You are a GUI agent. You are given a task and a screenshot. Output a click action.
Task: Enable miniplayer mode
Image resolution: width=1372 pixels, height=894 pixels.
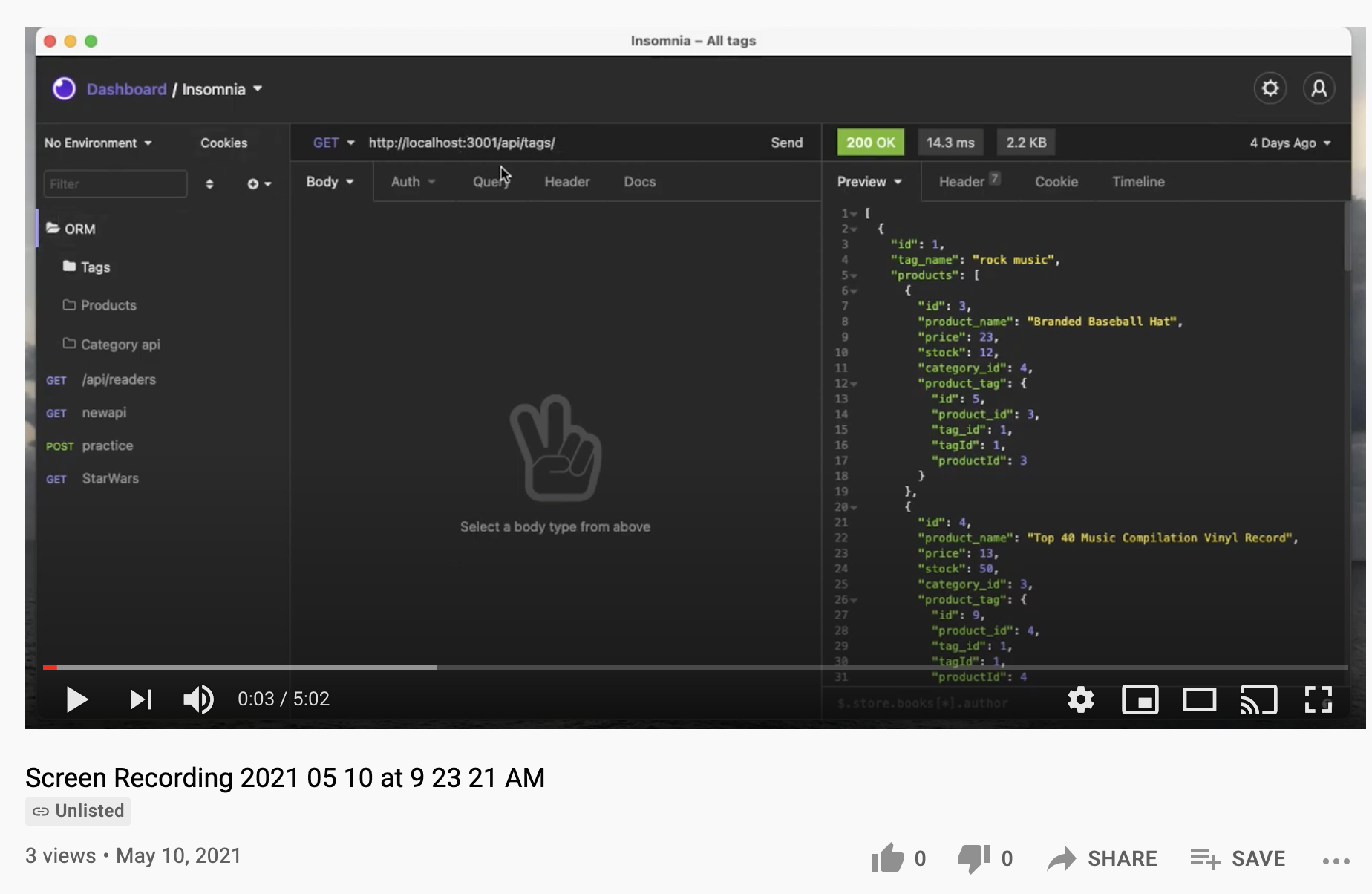(1140, 699)
